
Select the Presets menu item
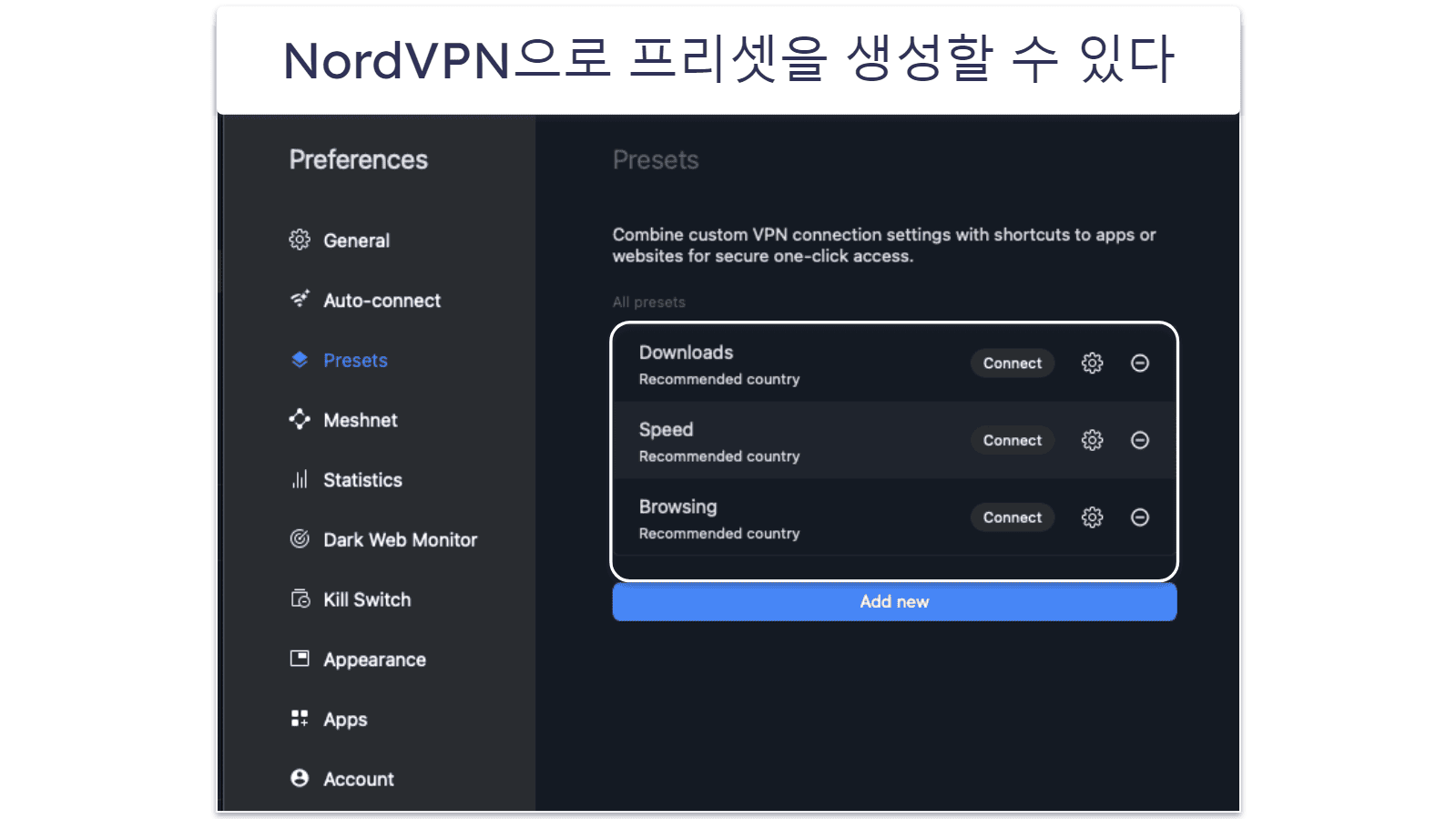click(x=355, y=361)
